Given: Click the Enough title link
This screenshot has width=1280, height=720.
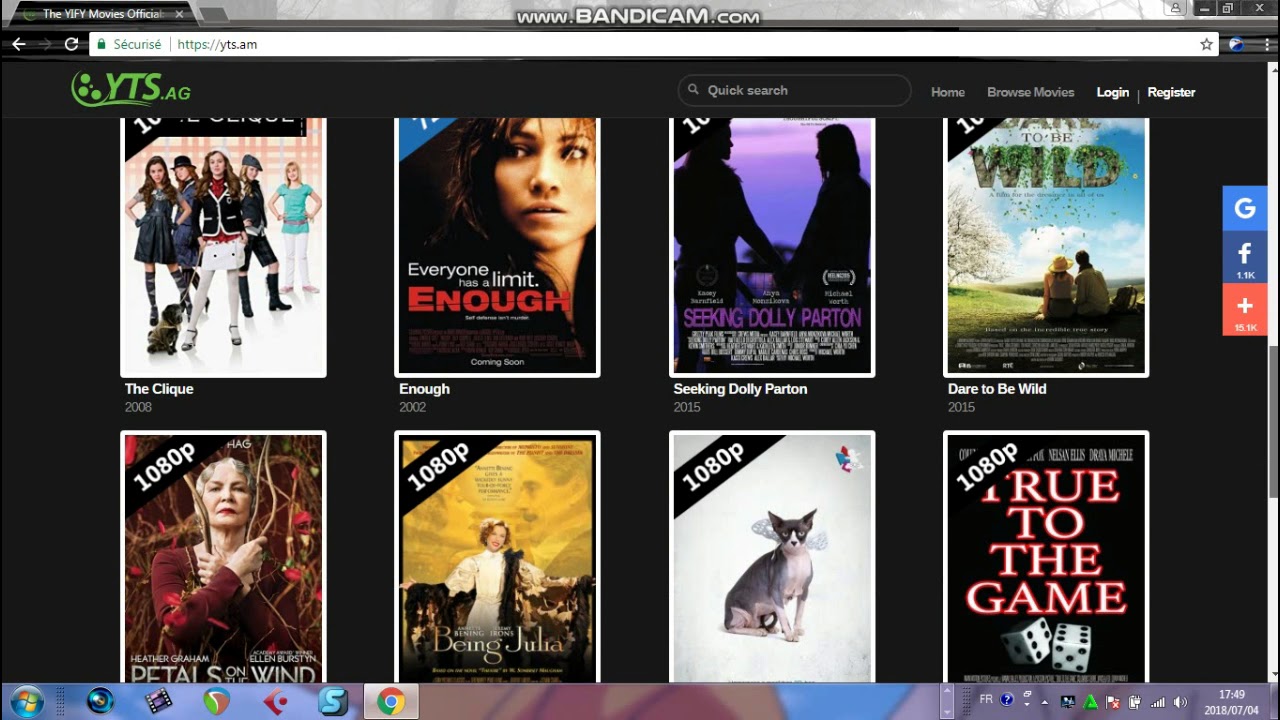Looking at the screenshot, I should pos(424,389).
